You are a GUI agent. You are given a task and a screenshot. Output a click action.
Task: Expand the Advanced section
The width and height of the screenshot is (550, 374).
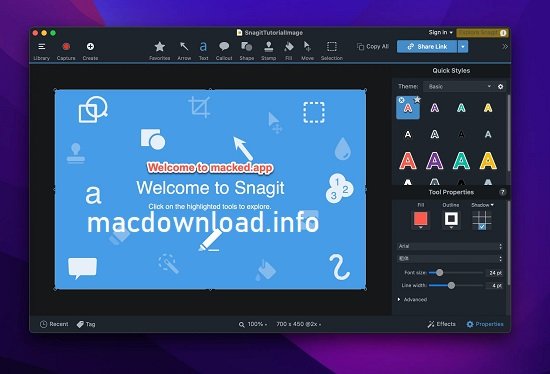412,300
